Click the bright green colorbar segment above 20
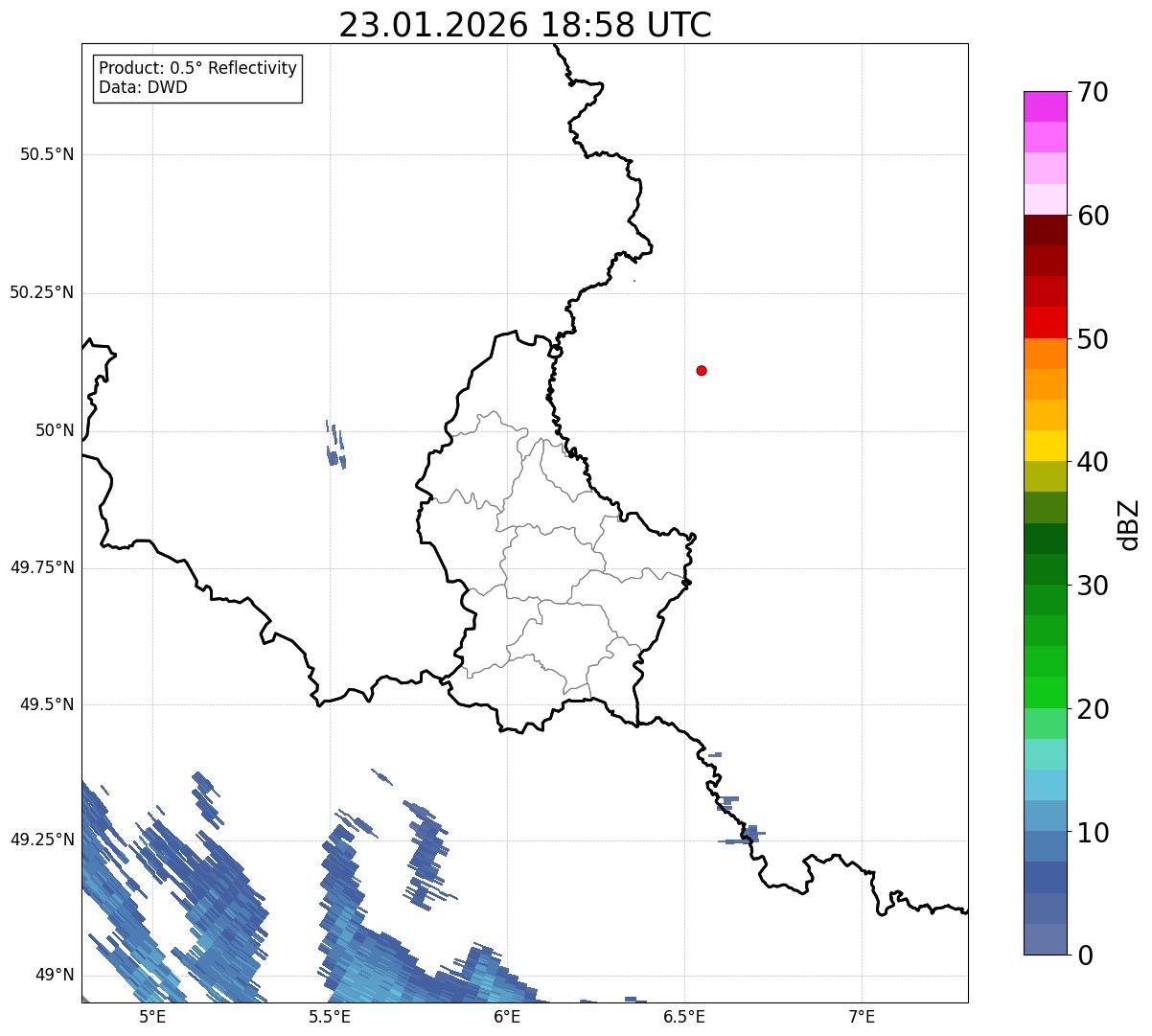Image resolution: width=1152 pixels, height=1036 pixels. tap(1045, 692)
